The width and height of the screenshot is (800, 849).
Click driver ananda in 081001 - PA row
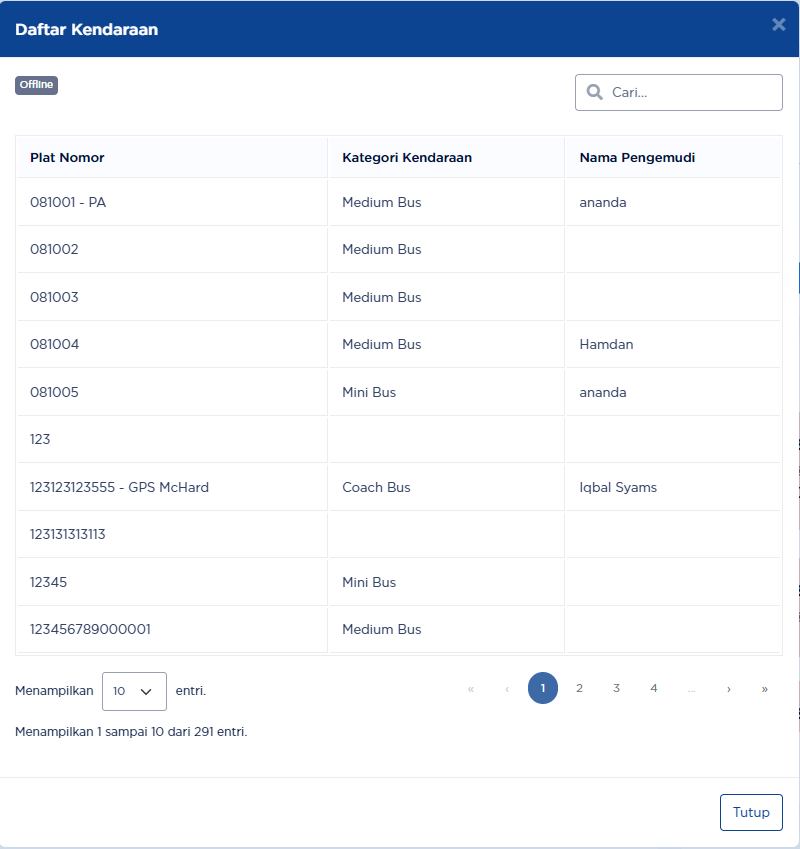[x=603, y=203]
